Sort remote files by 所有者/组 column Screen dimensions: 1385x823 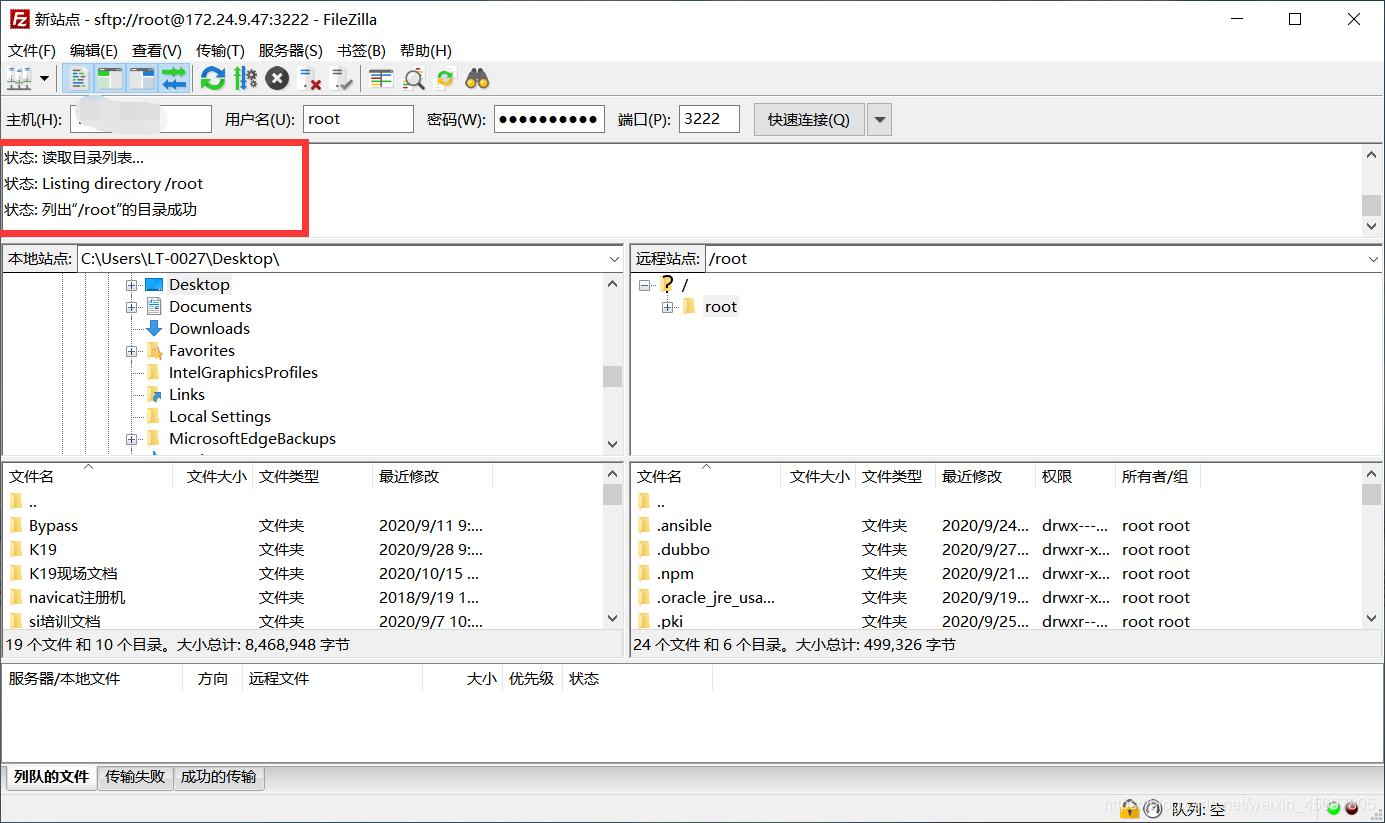click(x=1157, y=477)
